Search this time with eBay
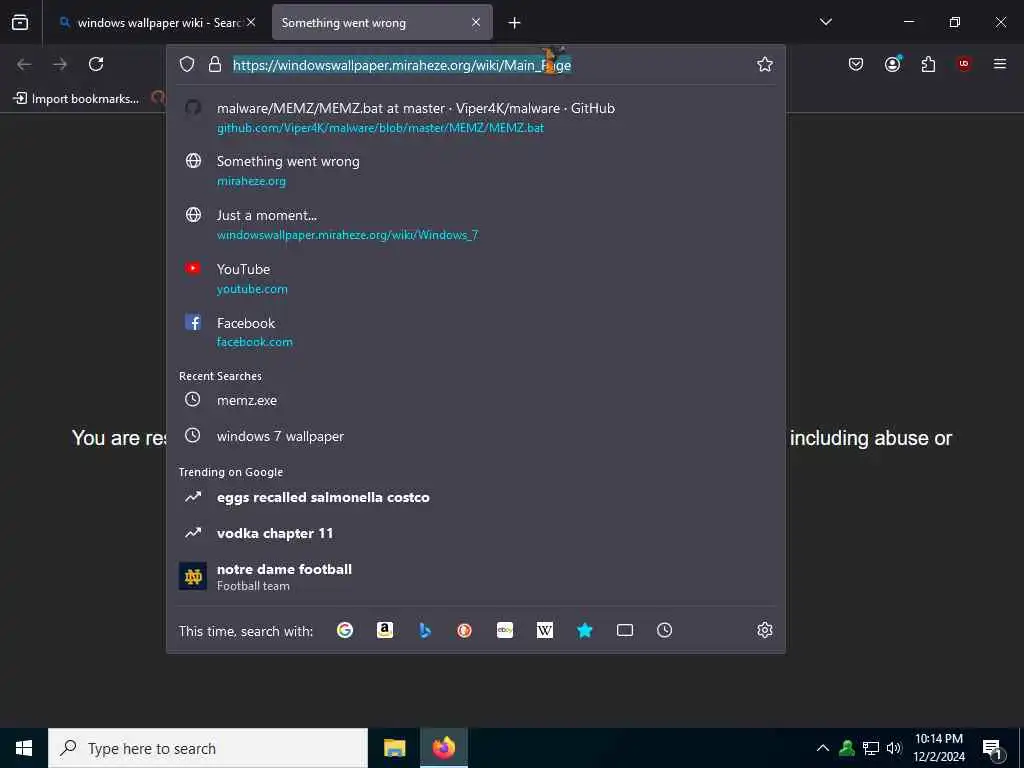Image resolution: width=1024 pixels, height=768 pixels. pos(505,630)
